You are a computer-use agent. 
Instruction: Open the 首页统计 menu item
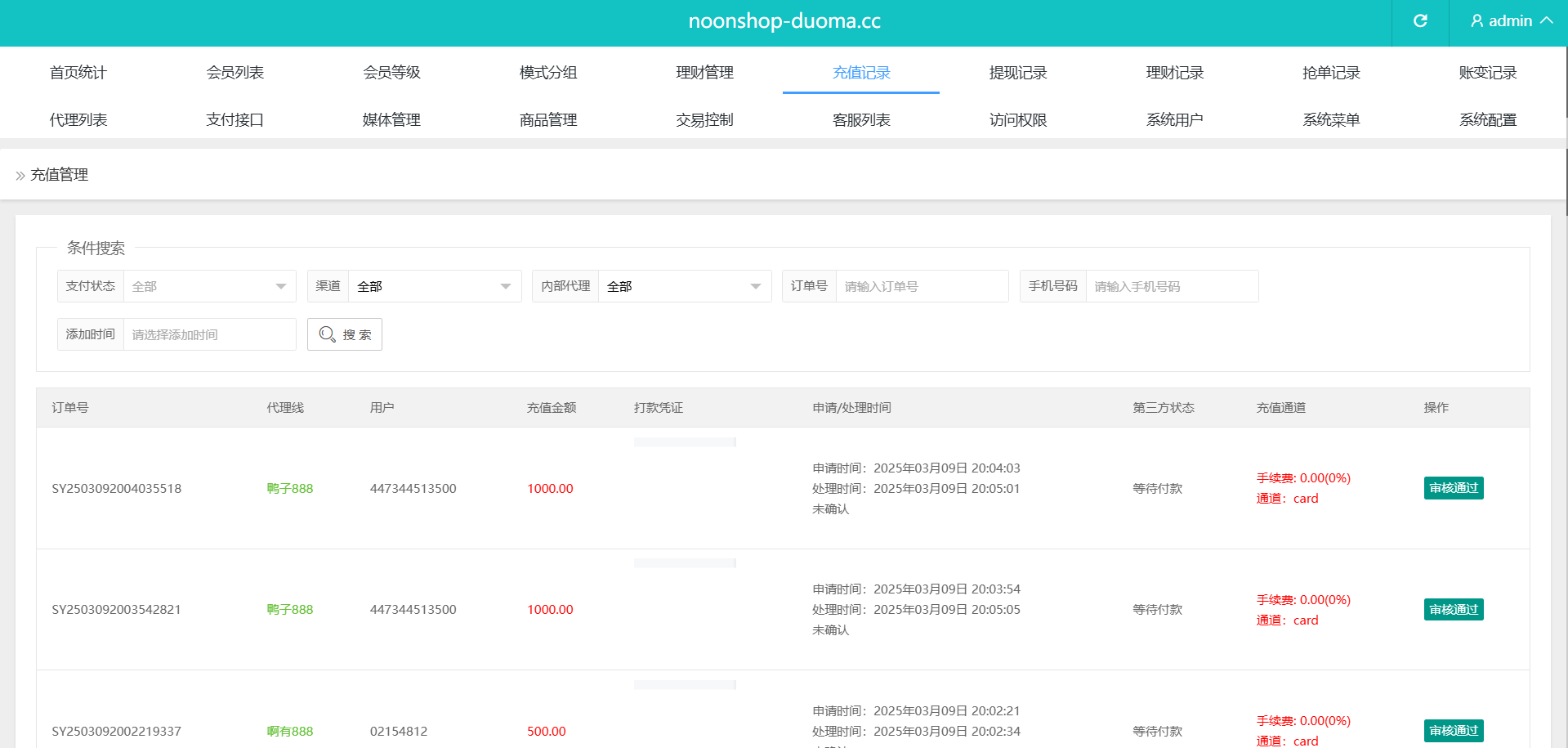(x=78, y=73)
